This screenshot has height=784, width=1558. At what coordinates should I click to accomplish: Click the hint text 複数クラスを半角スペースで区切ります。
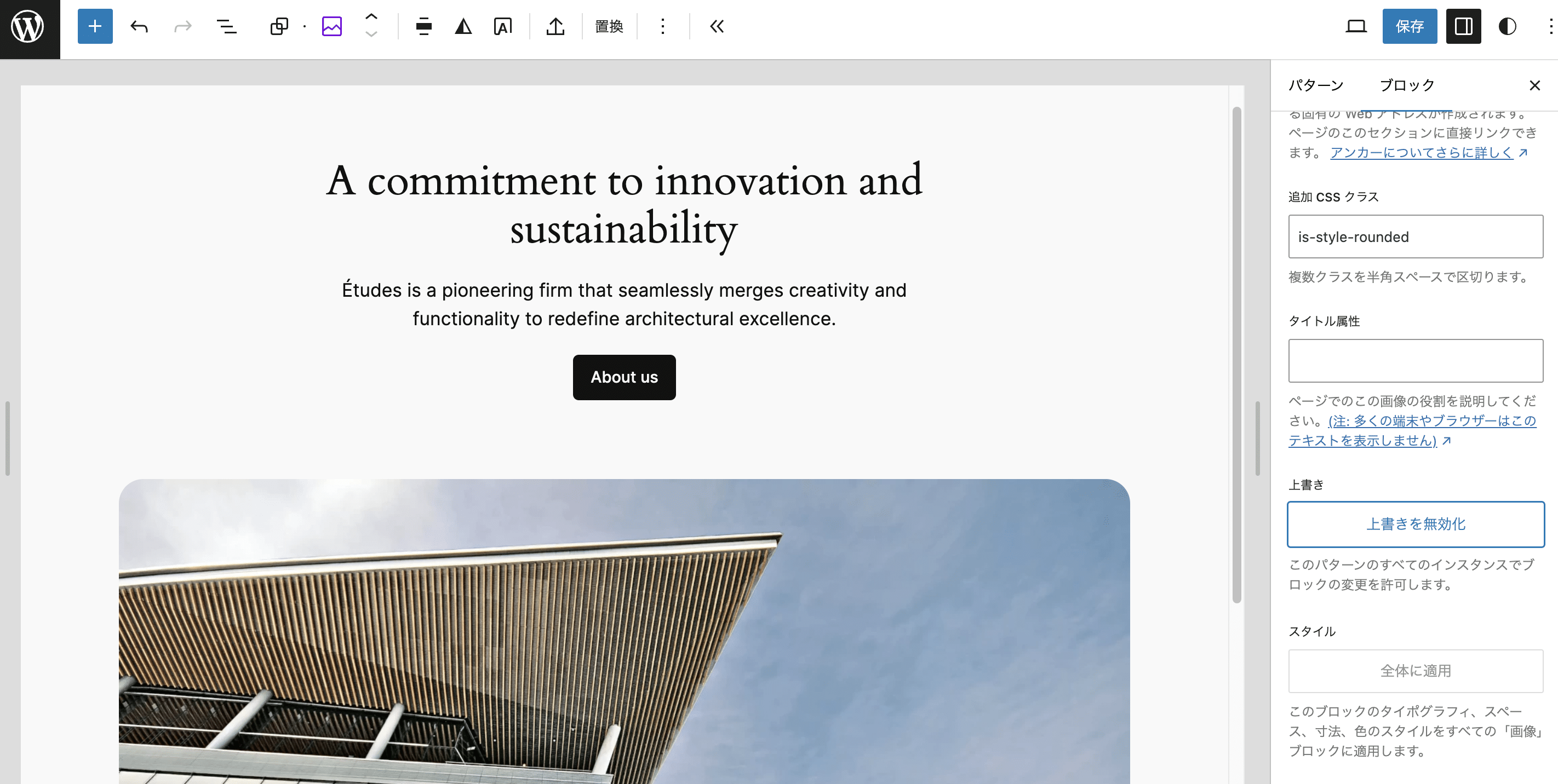(x=1409, y=277)
